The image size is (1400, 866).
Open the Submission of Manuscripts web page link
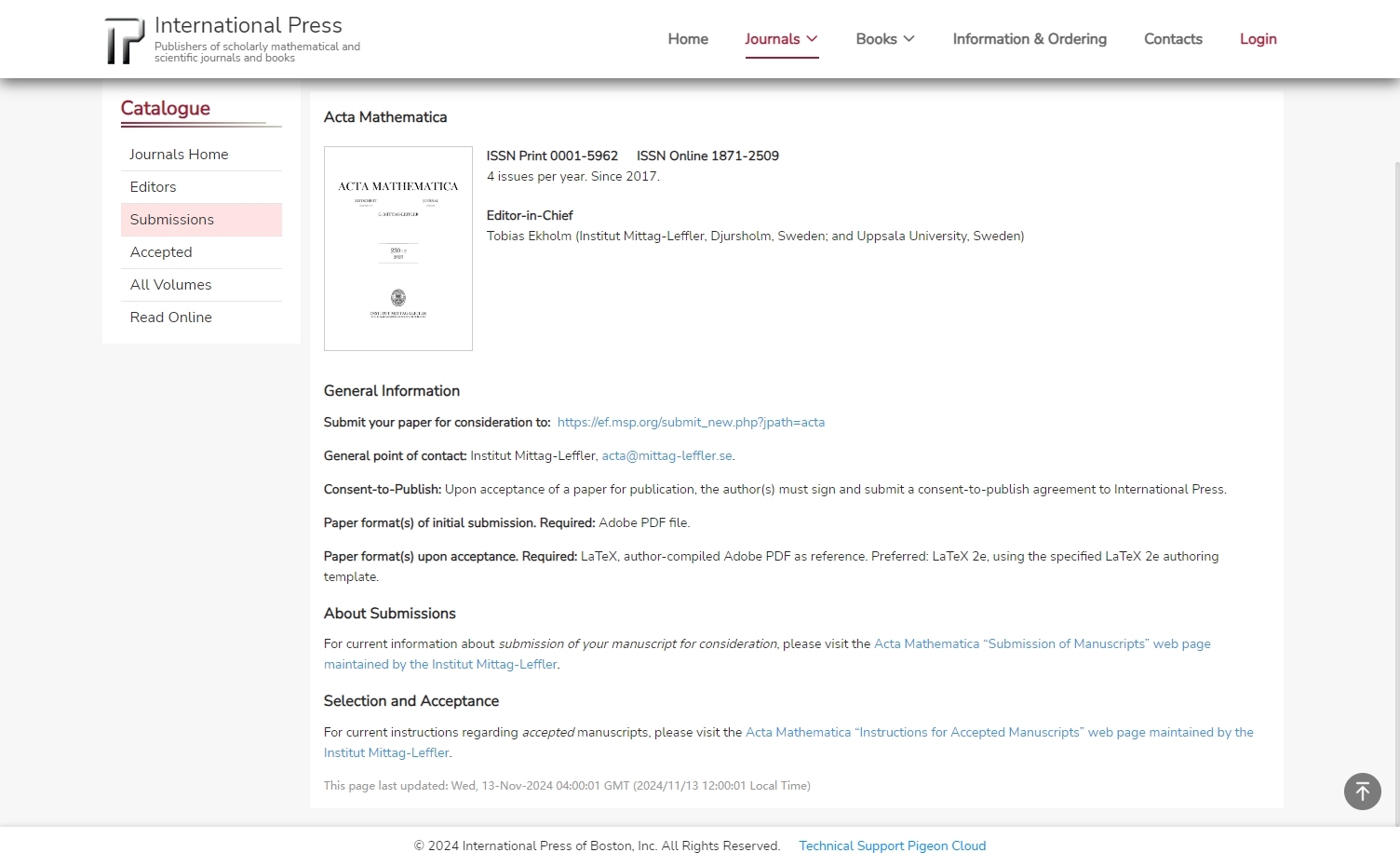pyautogui.click(x=1042, y=643)
